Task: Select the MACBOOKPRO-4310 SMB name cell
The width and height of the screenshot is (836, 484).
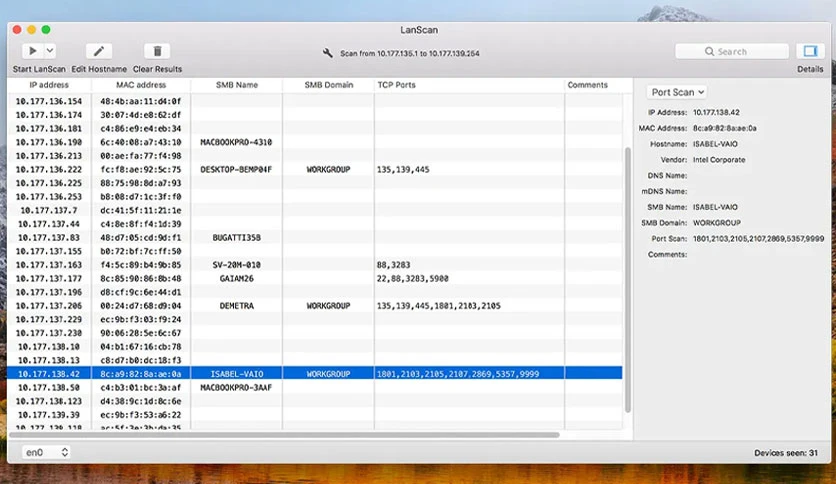Action: point(236,142)
